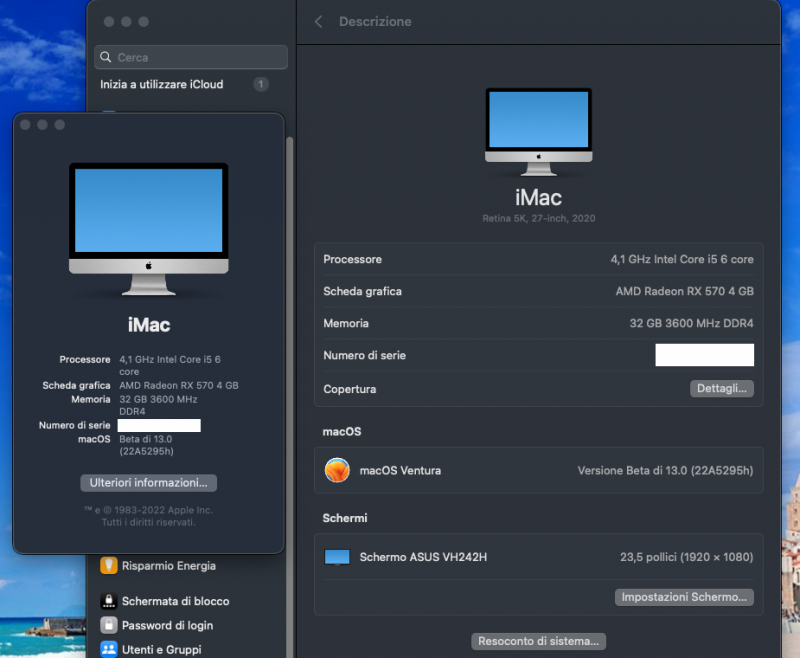
Task: Click the magnifying glass in the Cerca field
Action: click(106, 57)
